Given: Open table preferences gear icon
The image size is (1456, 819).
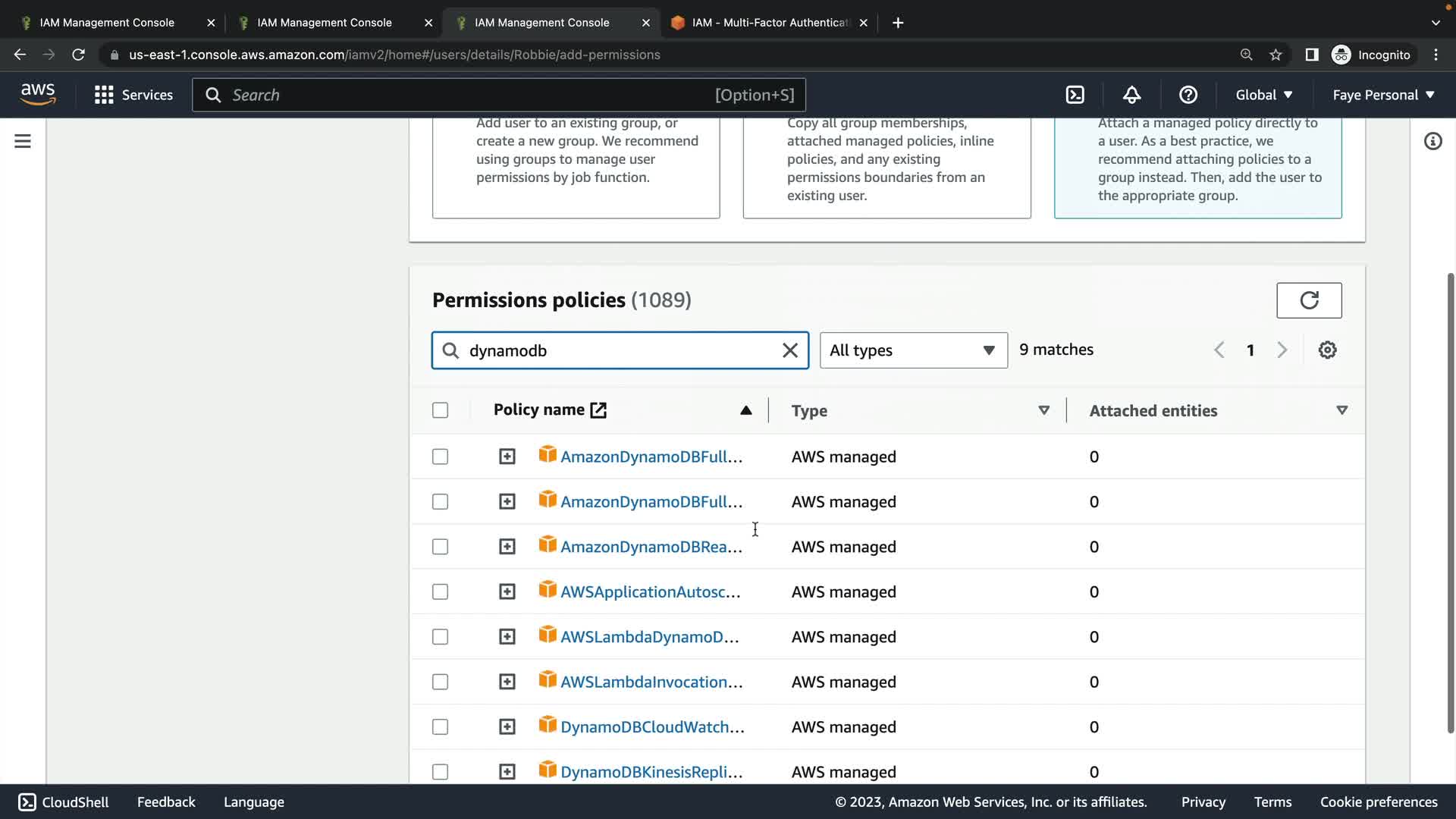Looking at the screenshot, I should (x=1327, y=350).
